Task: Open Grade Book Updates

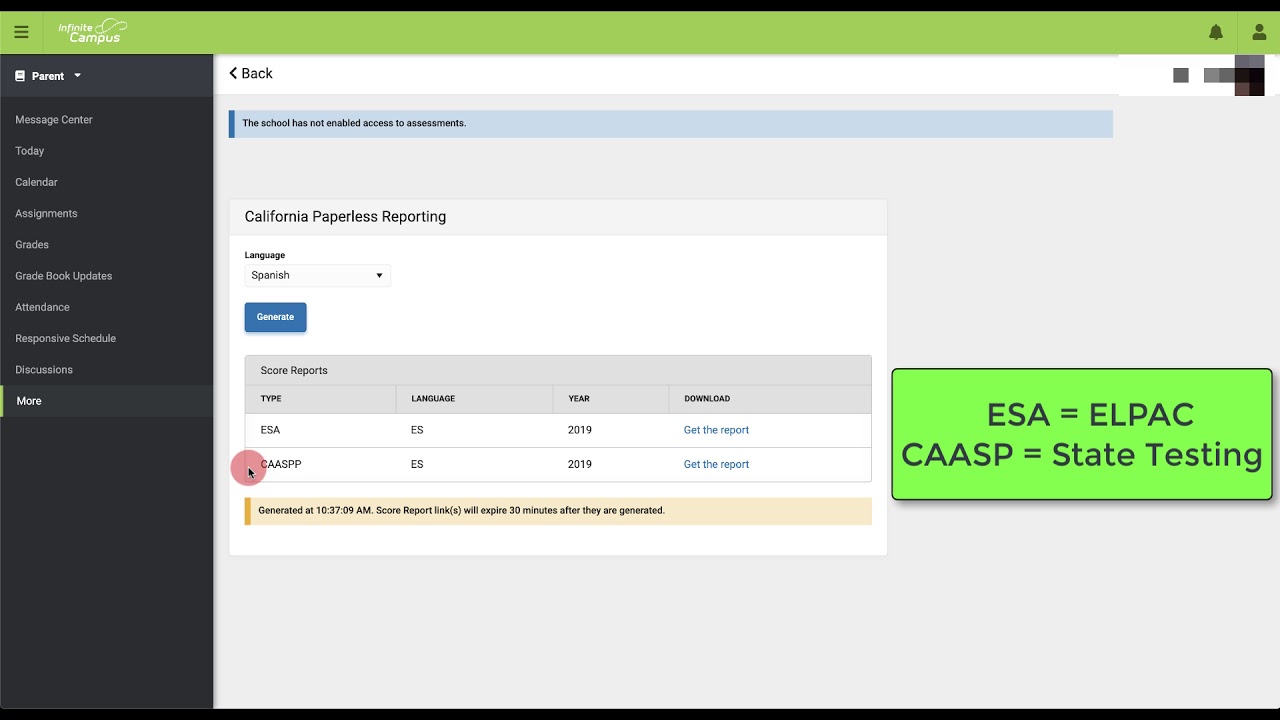Action: [x=63, y=276]
